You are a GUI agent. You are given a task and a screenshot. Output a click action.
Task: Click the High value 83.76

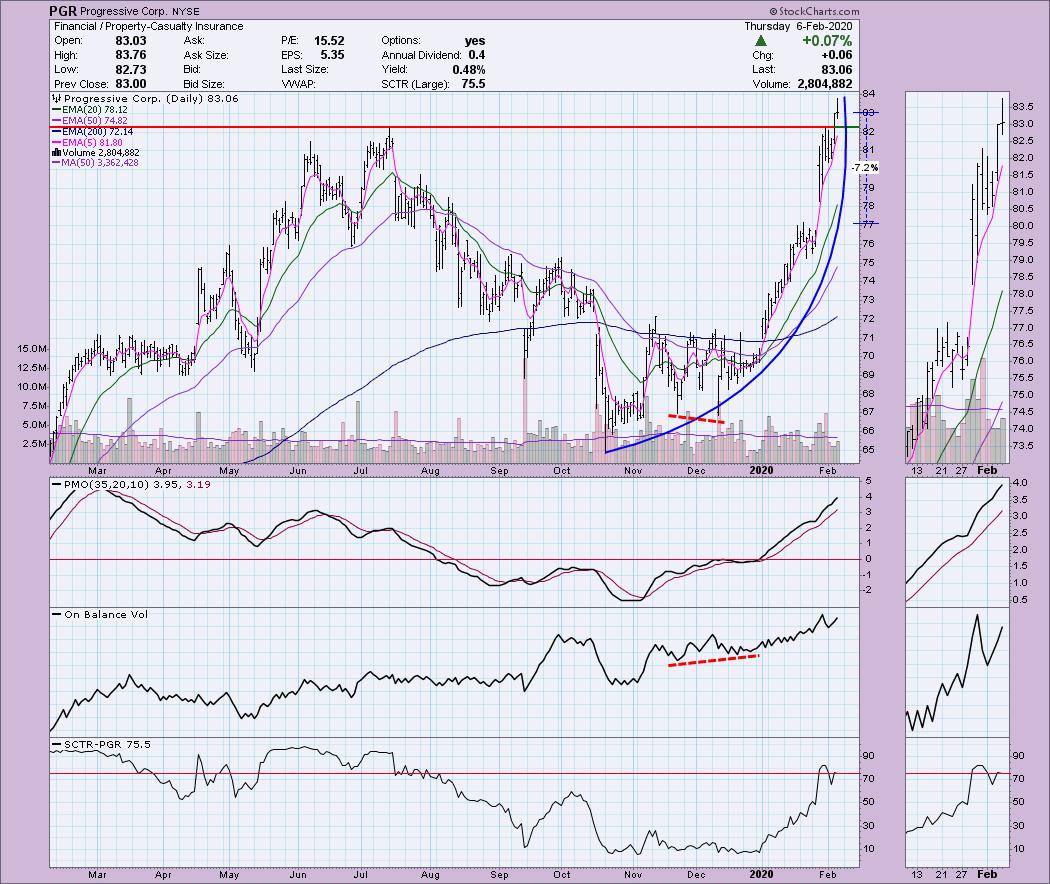click(x=131, y=56)
